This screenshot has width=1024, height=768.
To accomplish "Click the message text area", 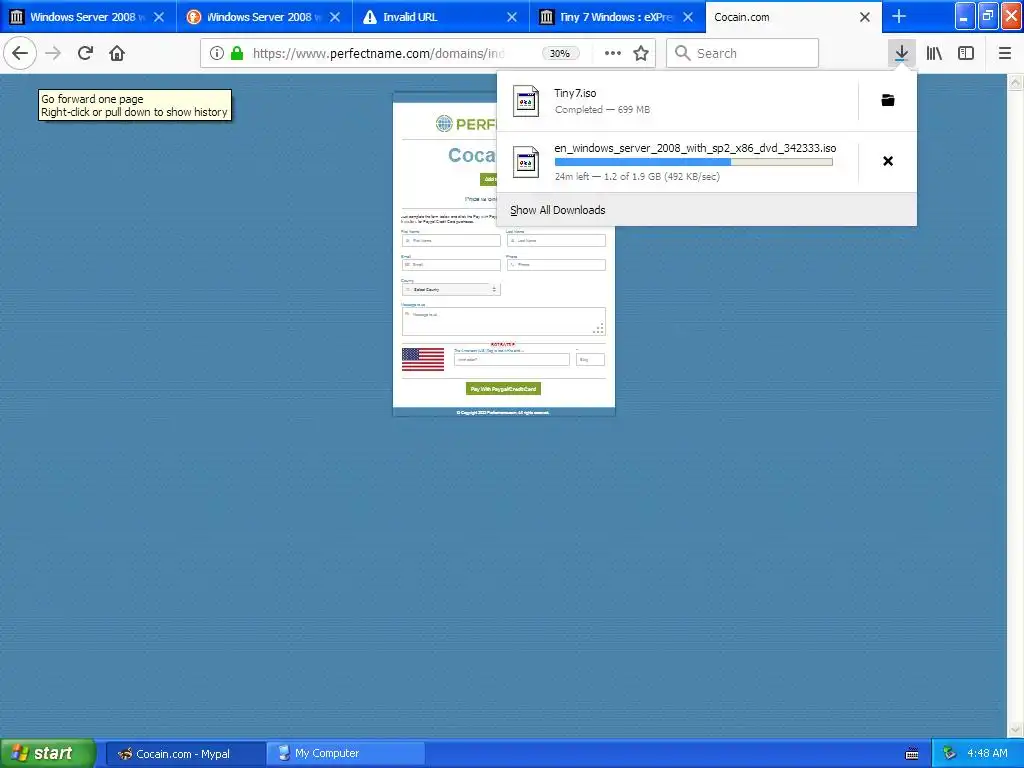I will point(504,321).
